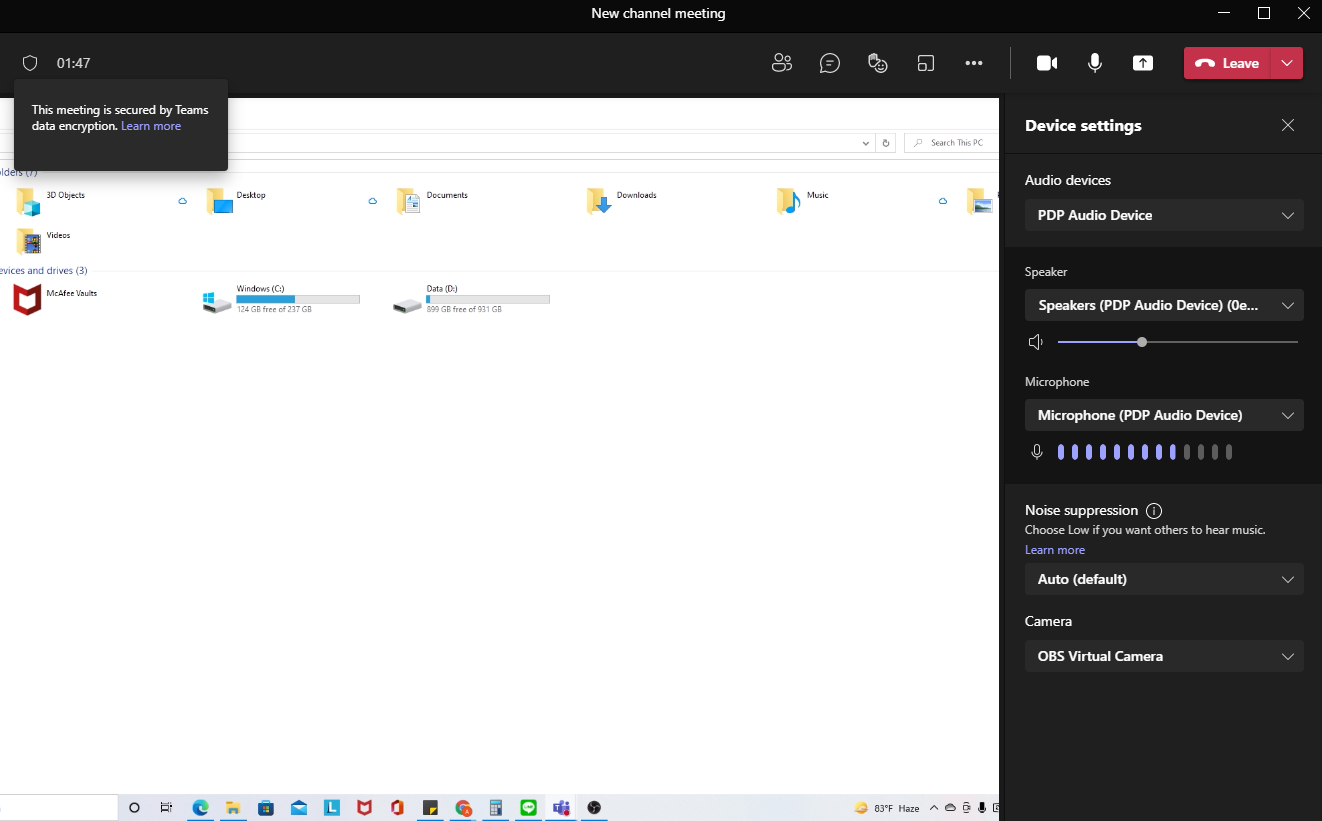Click McAfee Vaults in shared screen
Image resolution: width=1322 pixels, height=821 pixels.
[55, 299]
